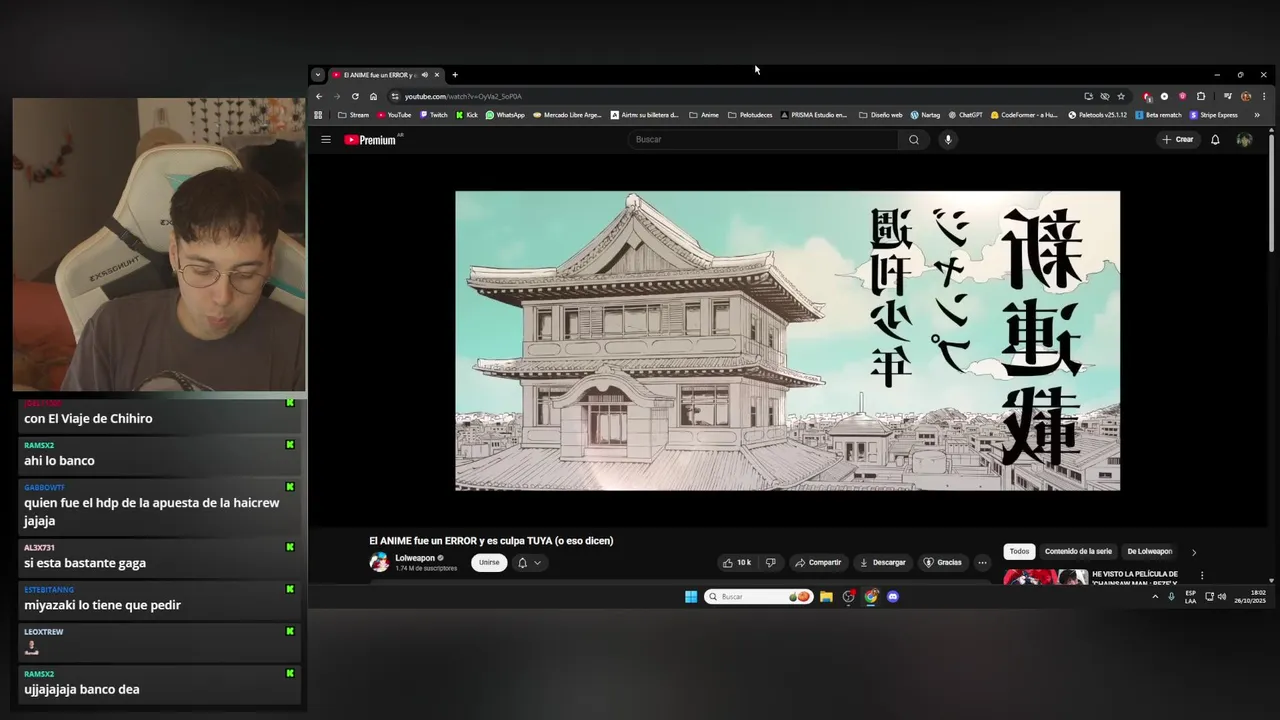Click the YouTube address bar URL

click(463, 96)
